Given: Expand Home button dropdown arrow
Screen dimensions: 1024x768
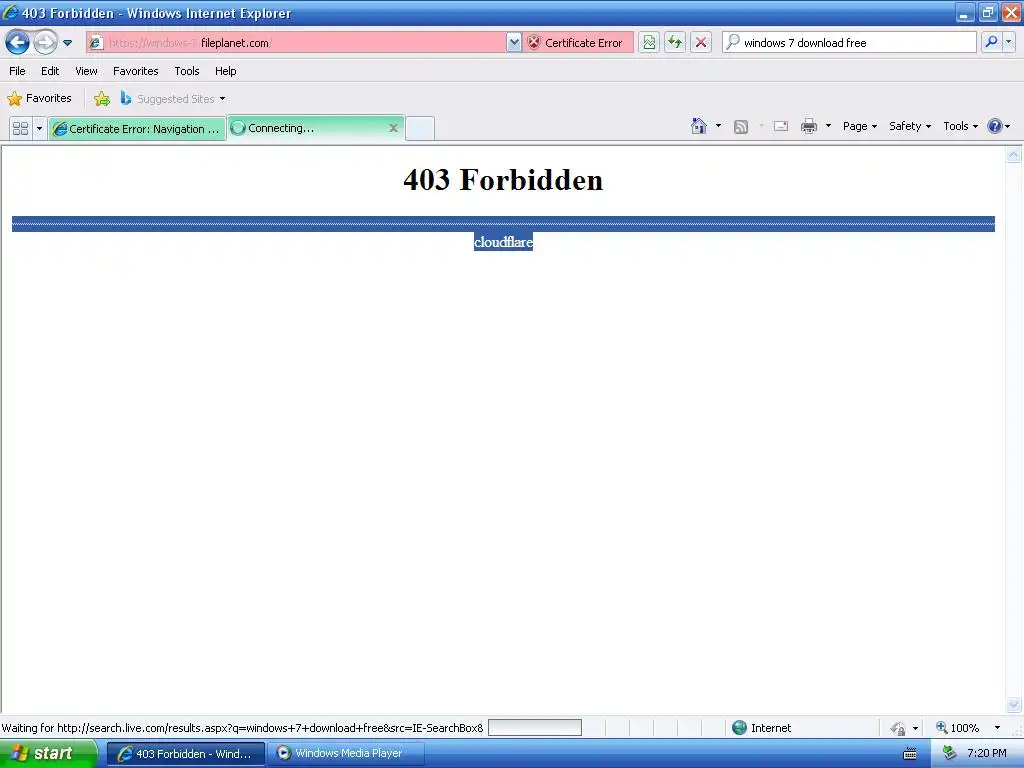Looking at the screenshot, I should tap(718, 126).
